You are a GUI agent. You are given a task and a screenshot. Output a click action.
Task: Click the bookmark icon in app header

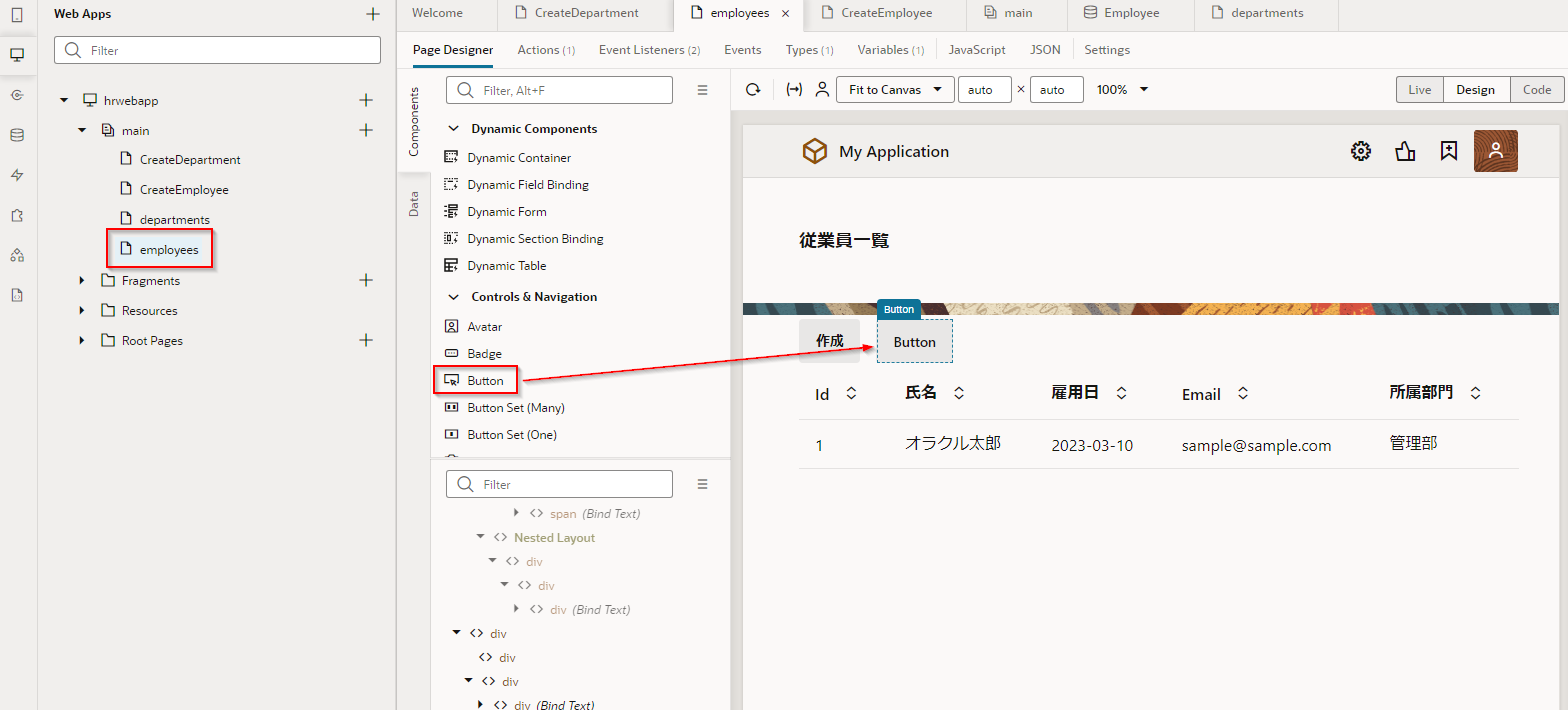[x=1448, y=151]
